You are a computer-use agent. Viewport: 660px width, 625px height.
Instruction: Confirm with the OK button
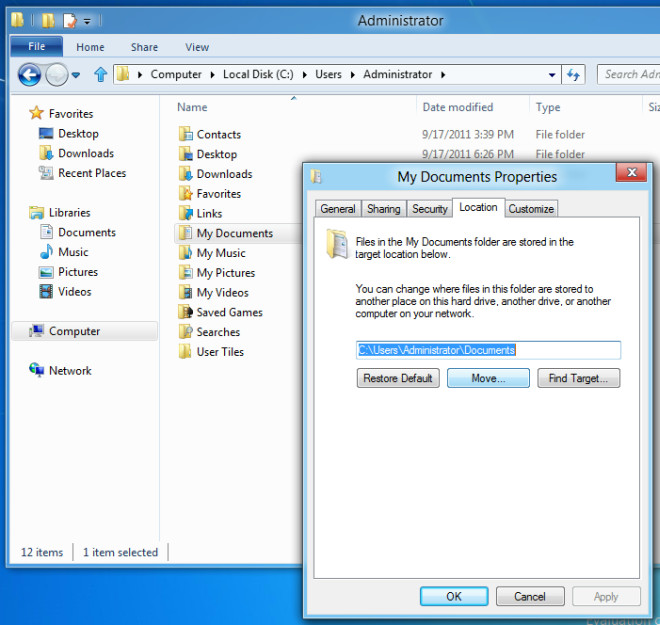454,596
